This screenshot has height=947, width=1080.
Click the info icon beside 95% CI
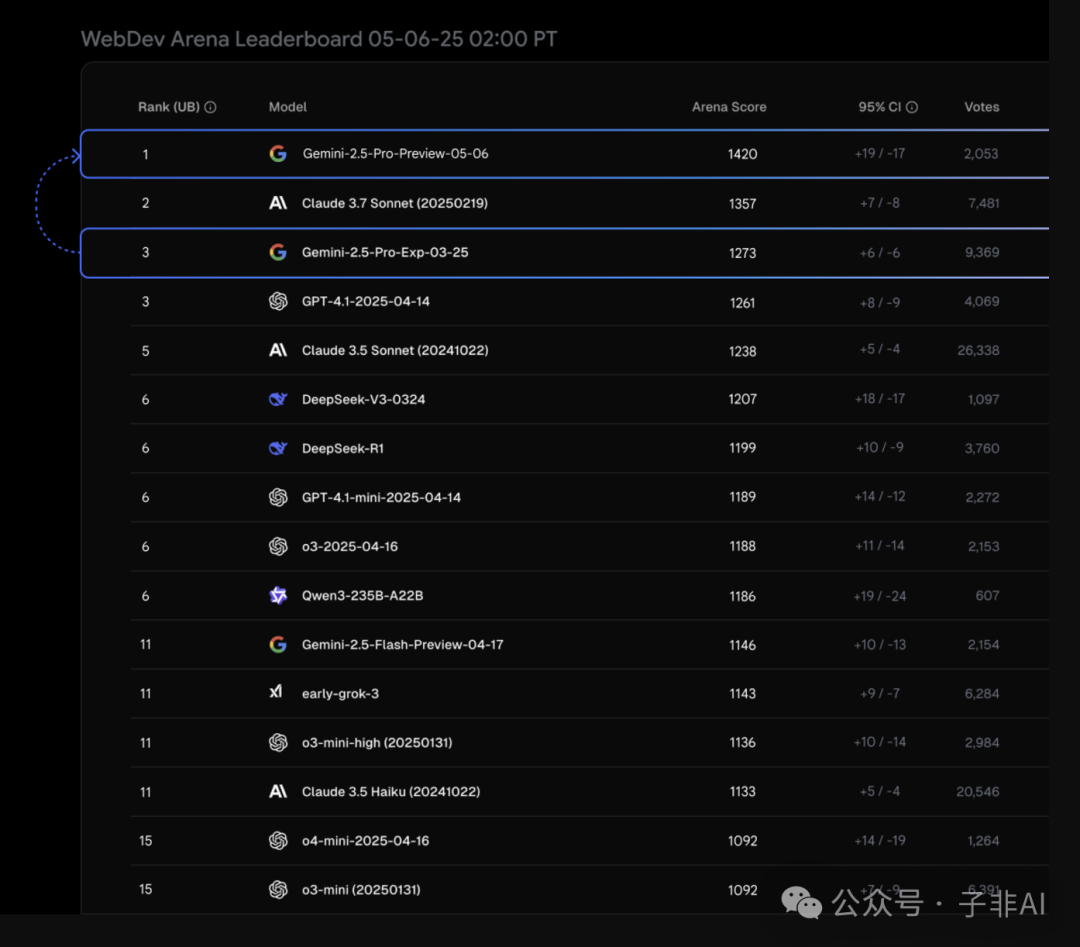point(912,107)
